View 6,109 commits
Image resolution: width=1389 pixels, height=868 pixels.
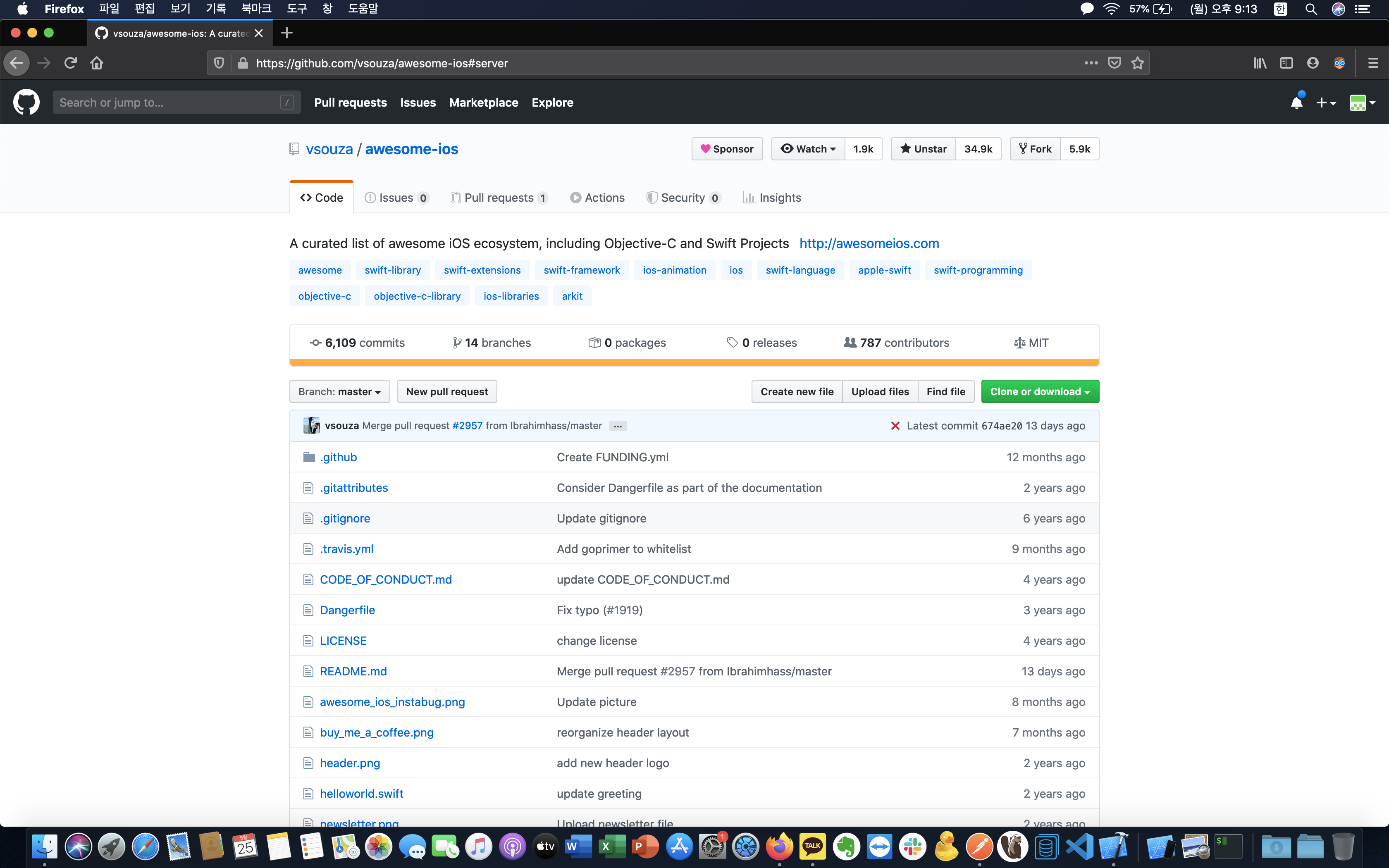[357, 343]
